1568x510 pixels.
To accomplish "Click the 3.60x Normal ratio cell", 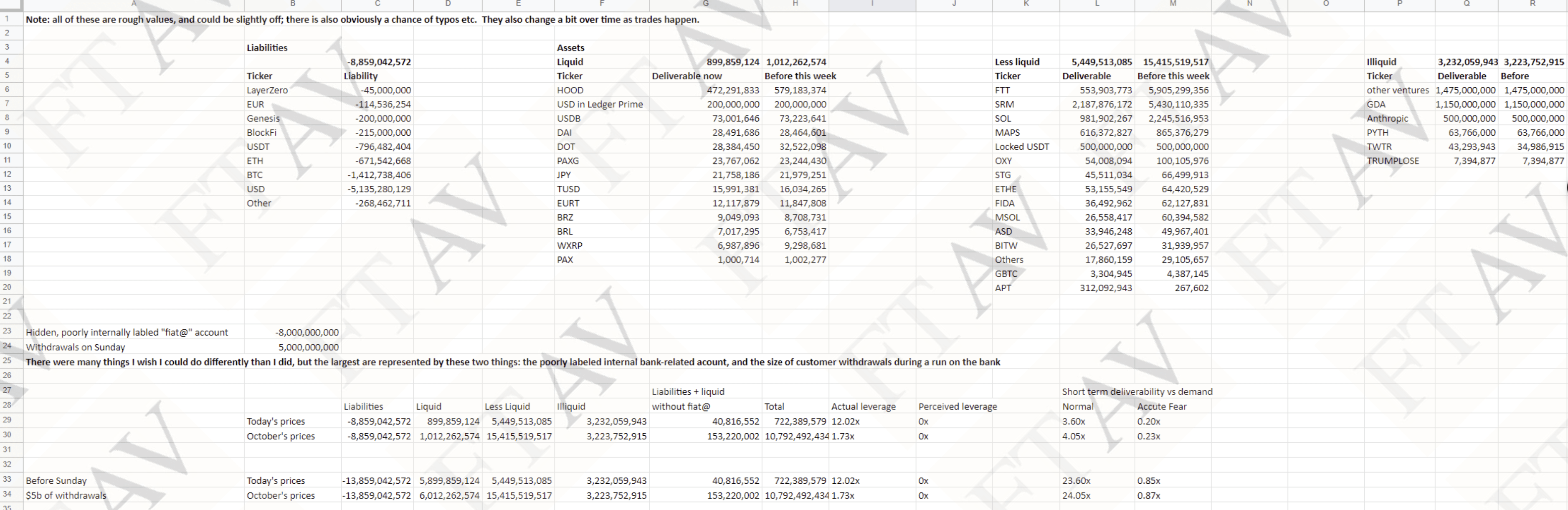I will pos(1074,421).
